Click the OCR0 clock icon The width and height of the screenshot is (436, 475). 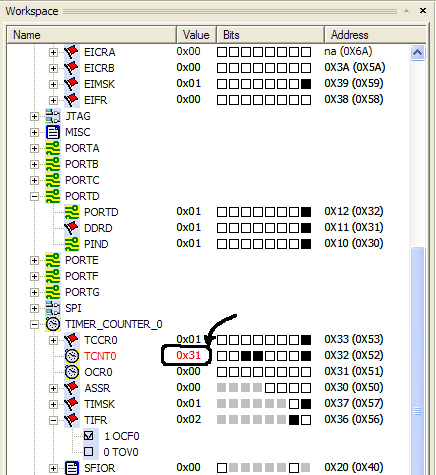pyautogui.click(x=72, y=372)
